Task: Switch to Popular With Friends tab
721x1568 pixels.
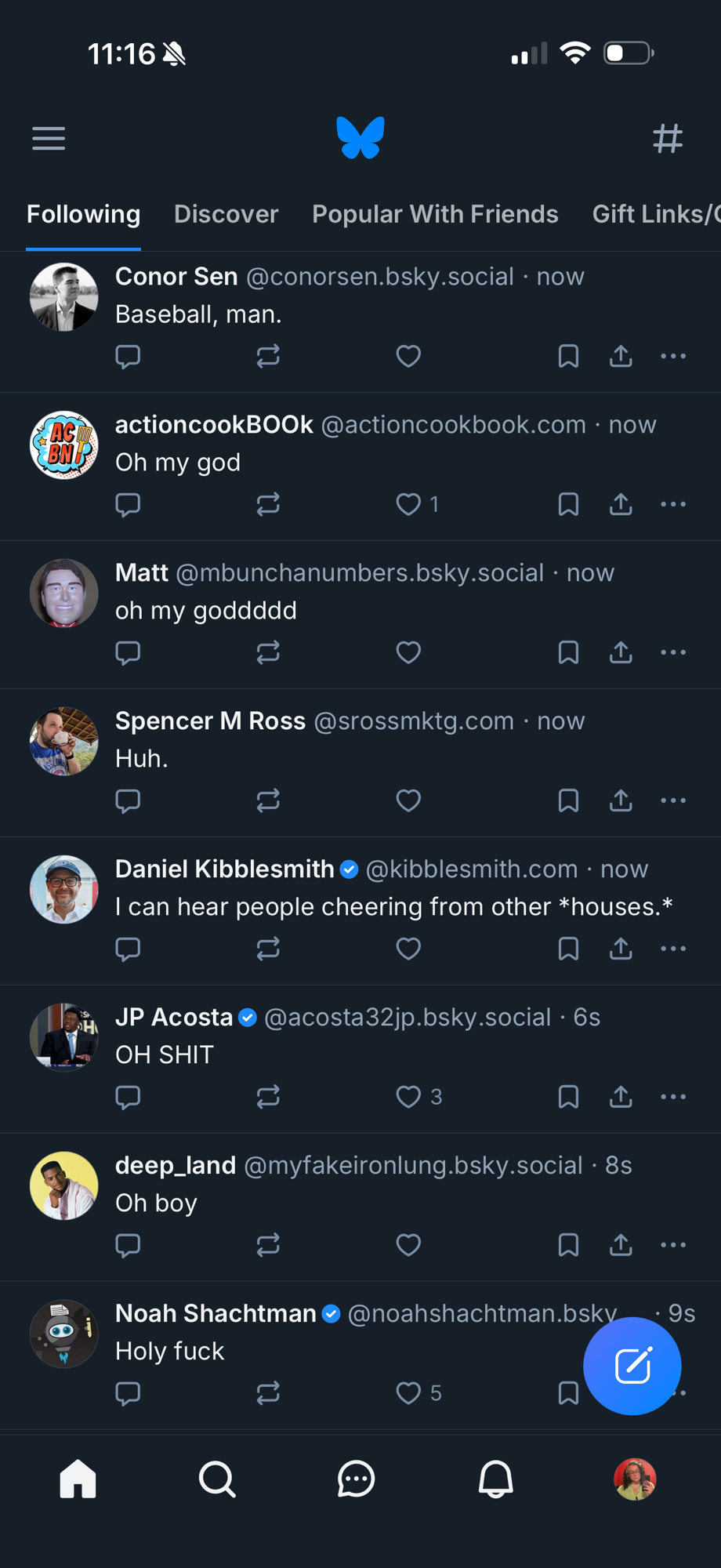Action: [435, 214]
